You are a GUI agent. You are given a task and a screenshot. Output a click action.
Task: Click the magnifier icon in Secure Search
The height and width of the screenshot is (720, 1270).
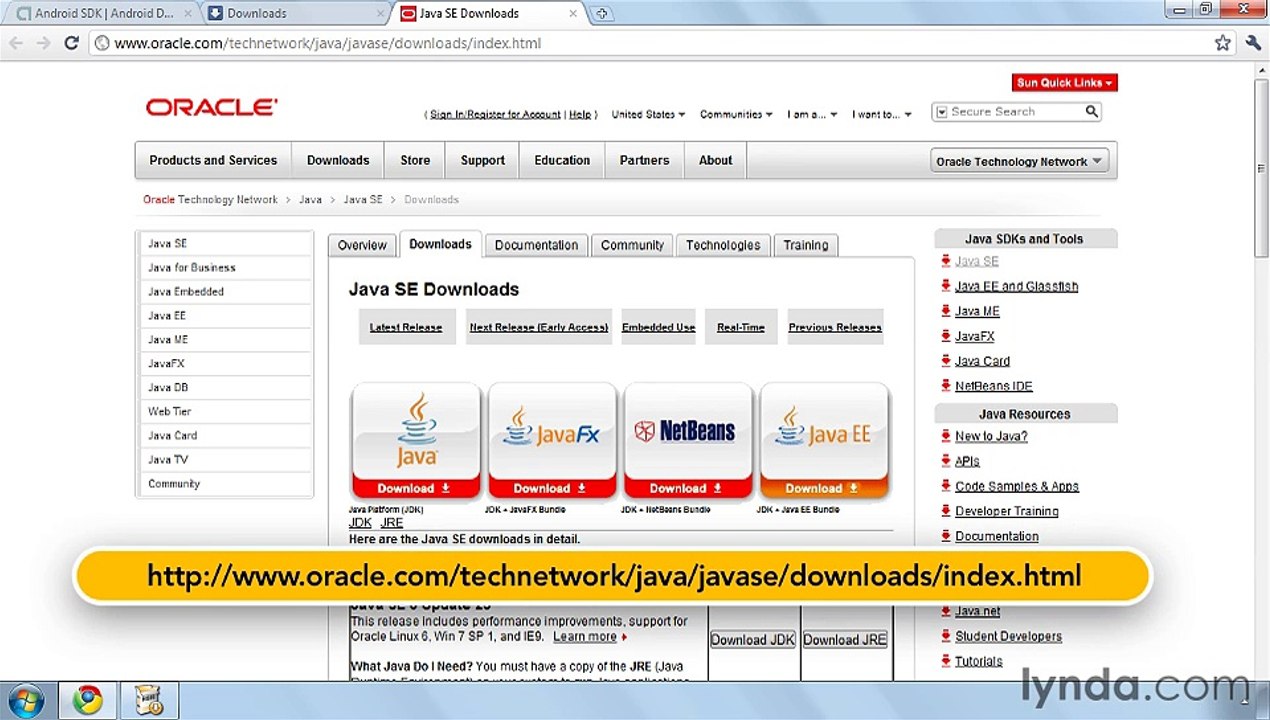pyautogui.click(x=1092, y=112)
